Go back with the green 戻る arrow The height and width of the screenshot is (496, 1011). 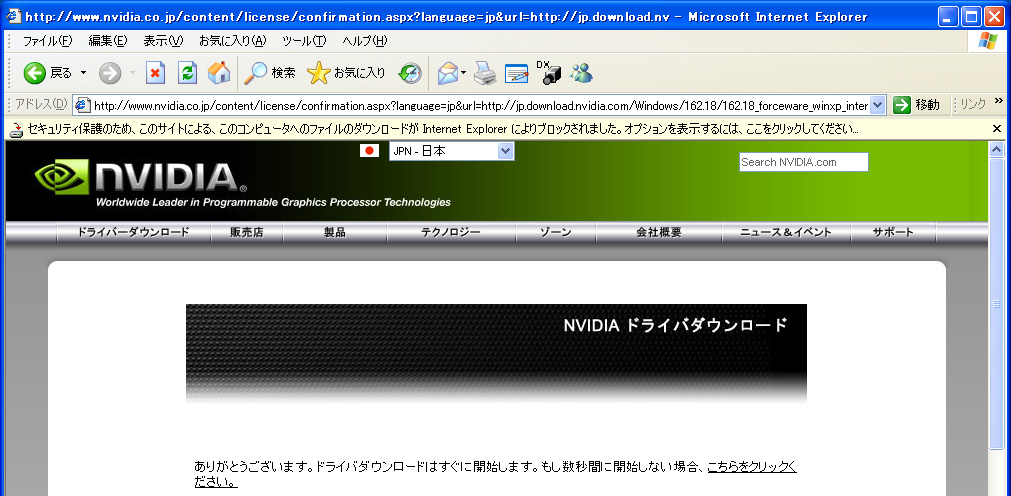tap(47, 74)
